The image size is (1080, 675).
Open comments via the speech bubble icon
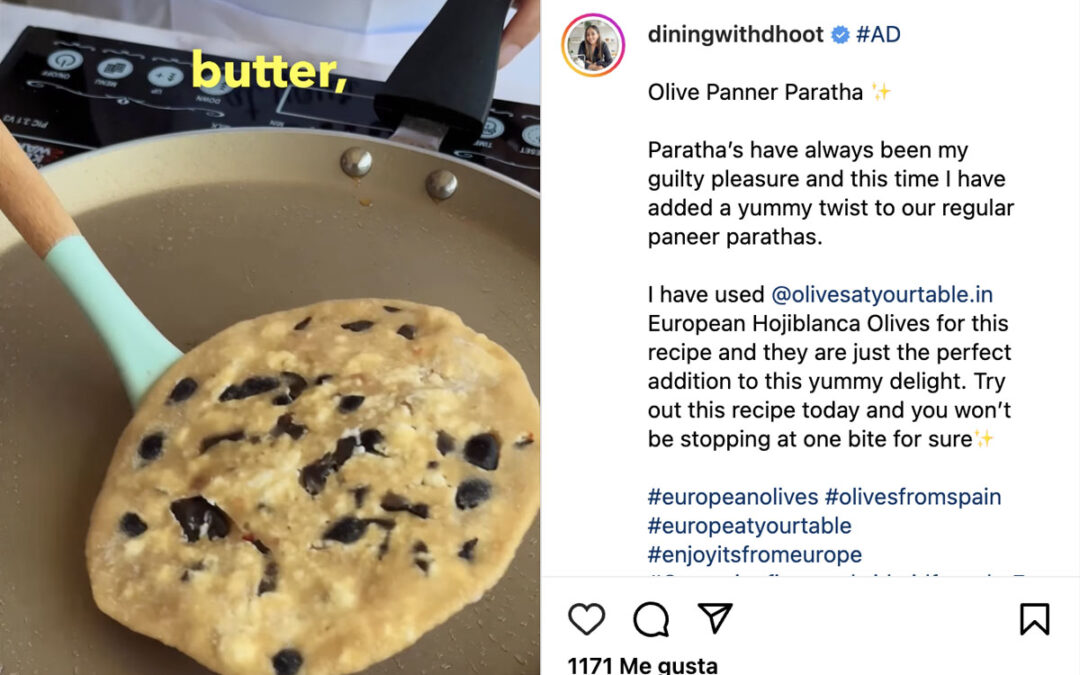[651, 619]
